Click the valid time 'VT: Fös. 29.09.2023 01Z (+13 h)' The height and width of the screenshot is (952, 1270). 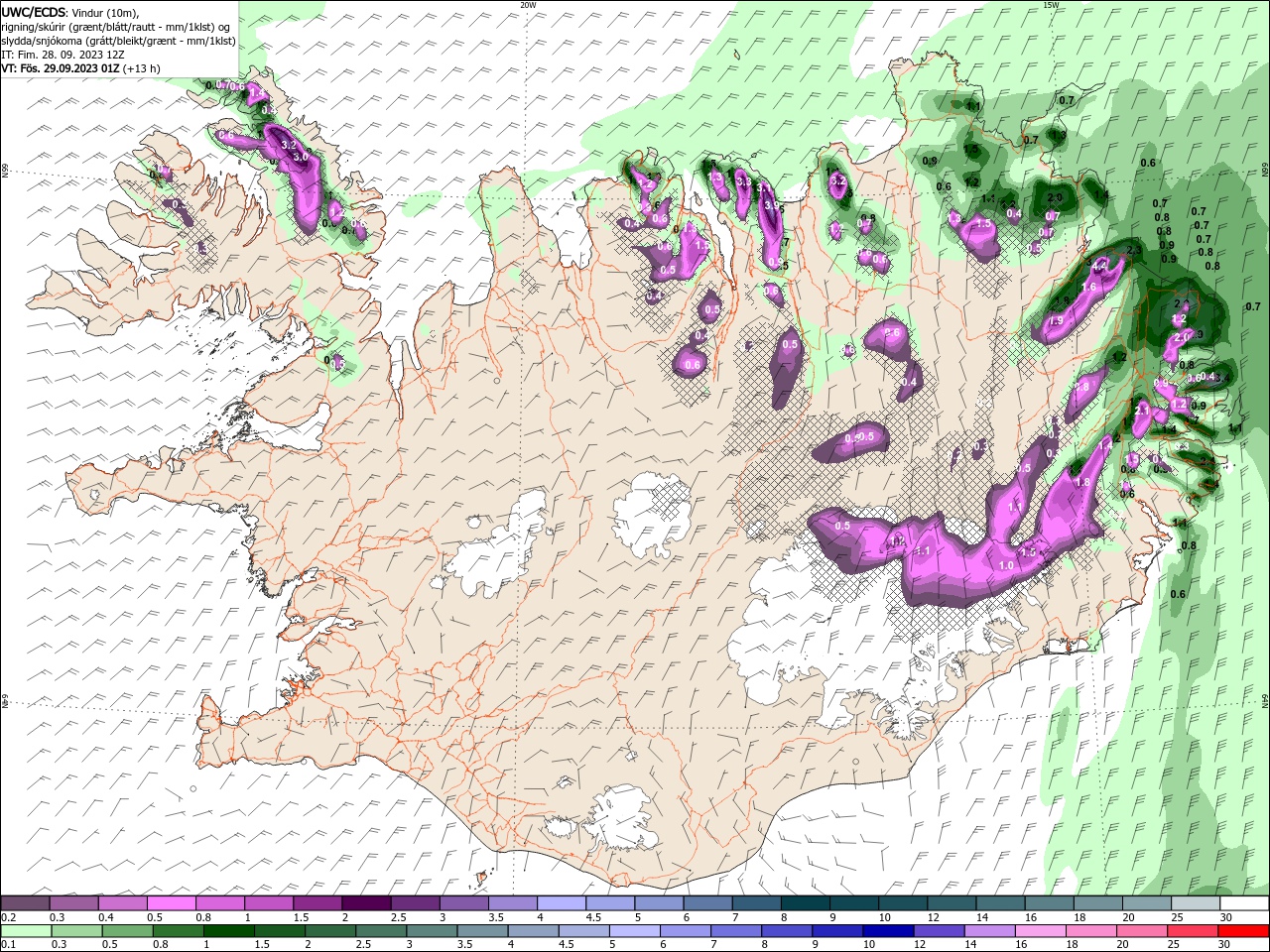click(80, 68)
